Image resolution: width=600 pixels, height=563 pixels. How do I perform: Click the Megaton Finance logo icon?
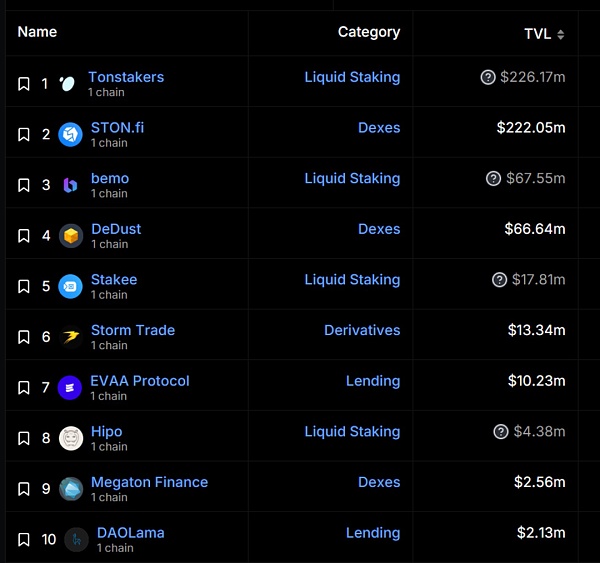(x=70, y=489)
